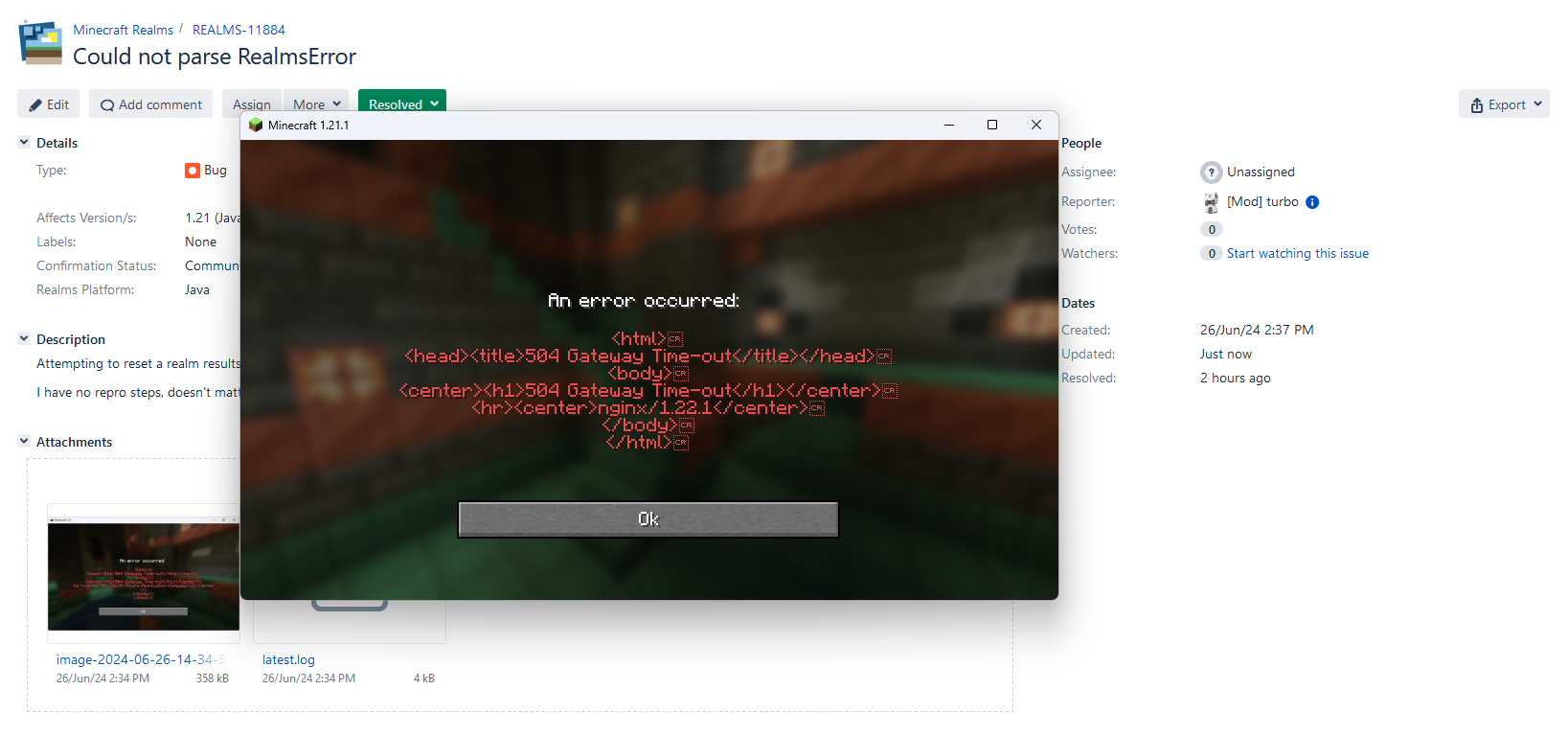Image resolution: width=1568 pixels, height=736 pixels.
Task: Click the nginx/1.22.1 error line
Action: coord(648,408)
